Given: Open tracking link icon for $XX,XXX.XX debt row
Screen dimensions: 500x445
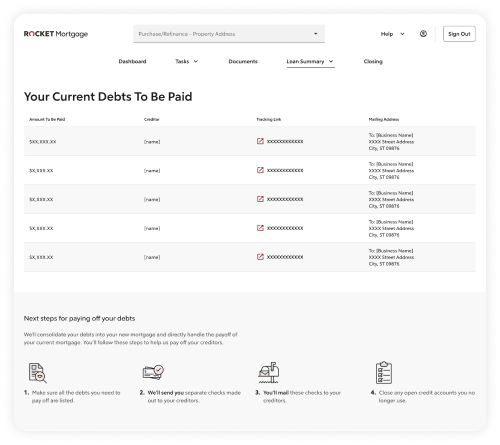Looking at the screenshot, I should pyautogui.click(x=260, y=141).
